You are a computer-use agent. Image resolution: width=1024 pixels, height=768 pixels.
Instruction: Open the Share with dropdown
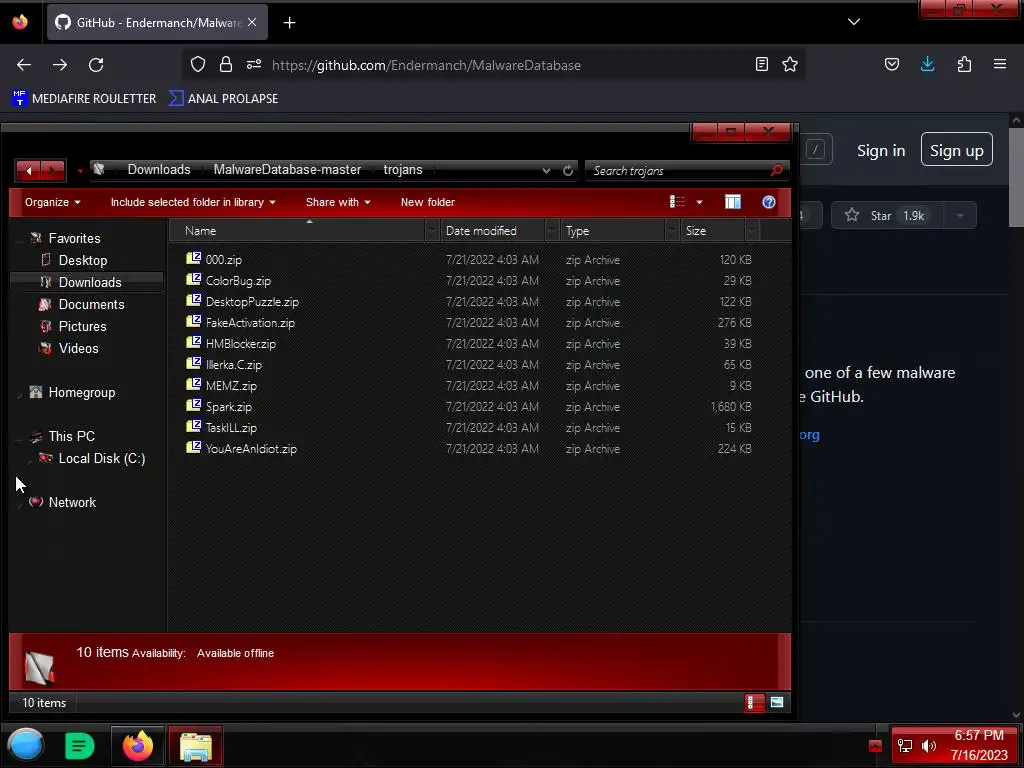(338, 202)
